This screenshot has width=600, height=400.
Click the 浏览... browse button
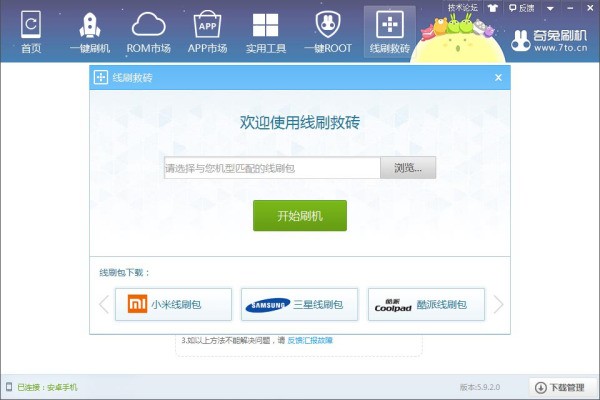pos(408,168)
